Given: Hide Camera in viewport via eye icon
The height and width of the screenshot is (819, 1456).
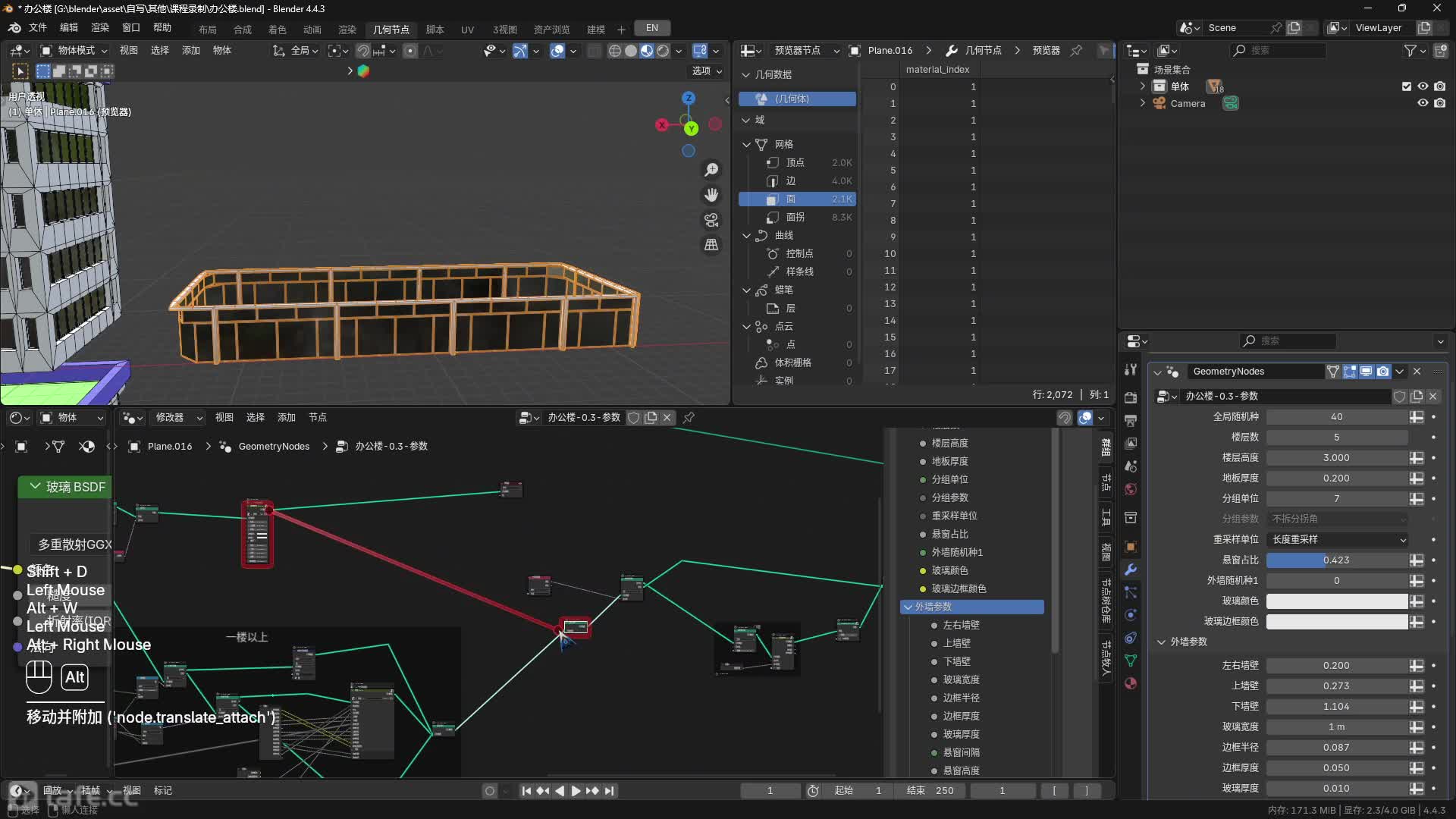Looking at the screenshot, I should pos(1423,103).
